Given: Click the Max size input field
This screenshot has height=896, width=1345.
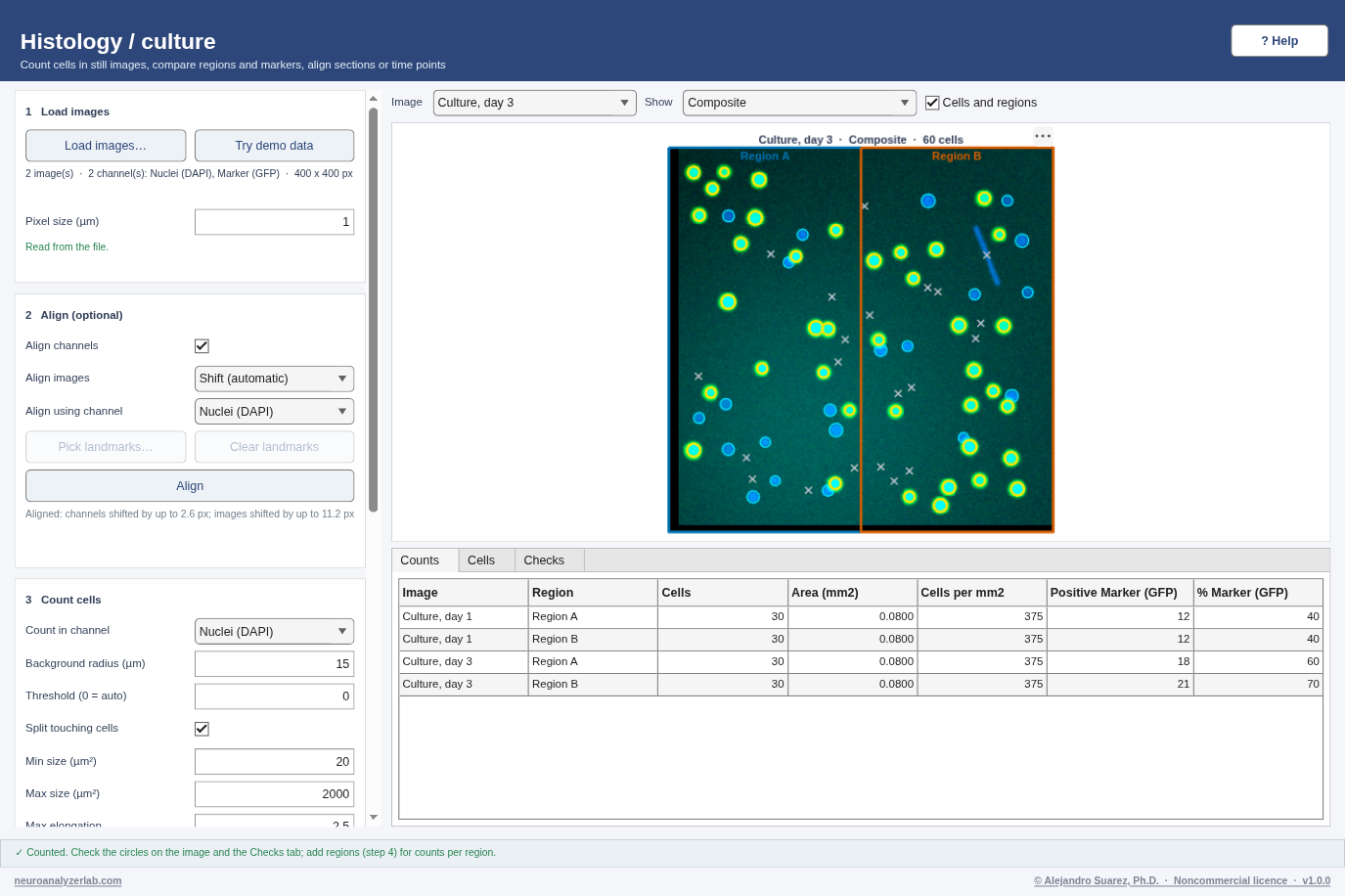Looking at the screenshot, I should coord(274,794).
